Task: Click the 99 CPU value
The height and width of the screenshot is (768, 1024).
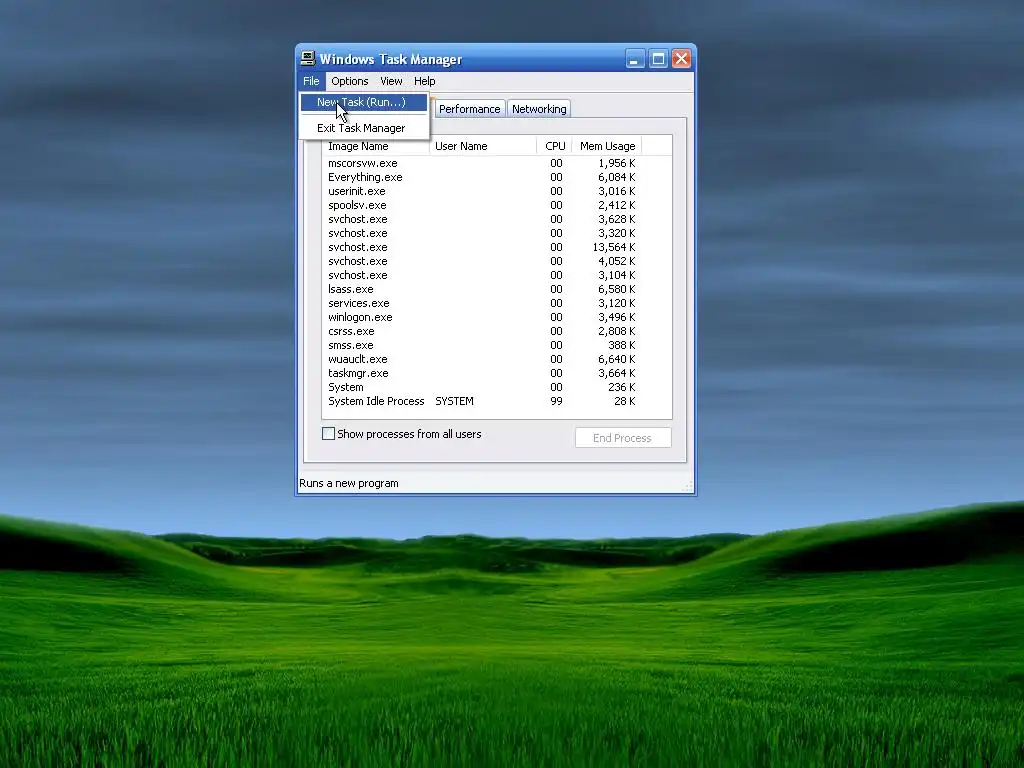Action: tap(556, 401)
